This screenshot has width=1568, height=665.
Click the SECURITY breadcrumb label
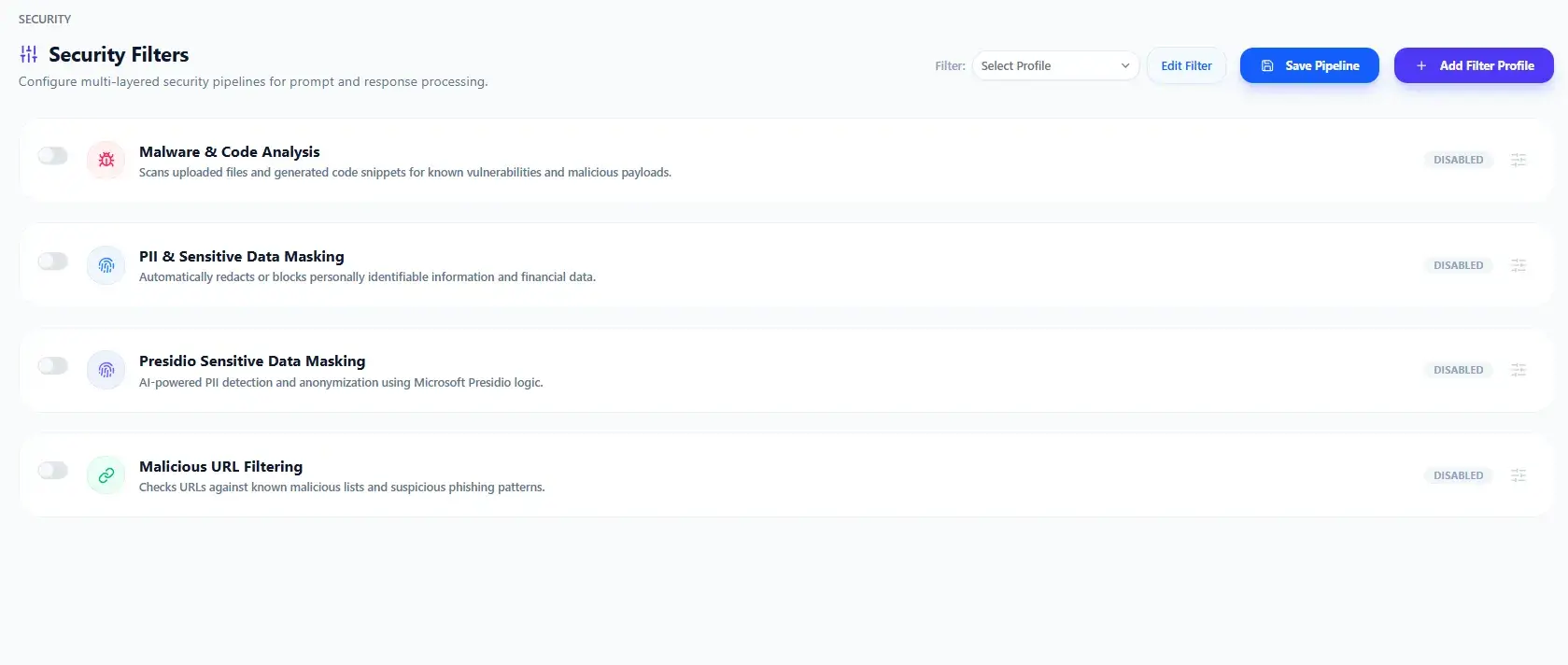[45, 19]
